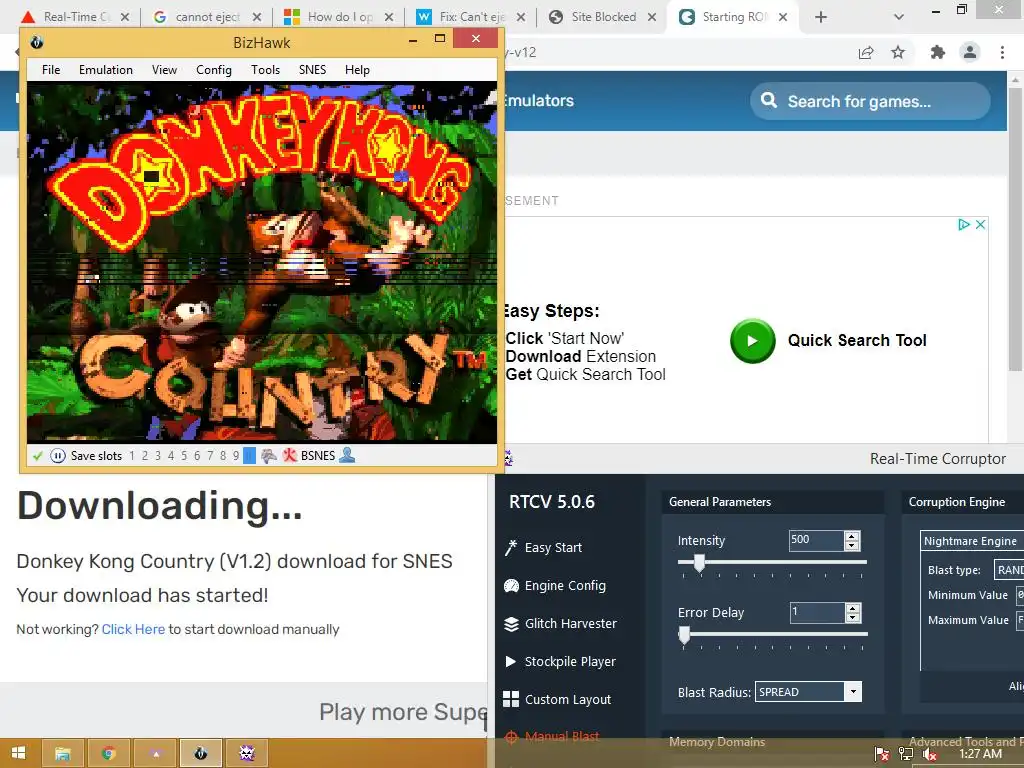Screen dimensions: 1024x768
Task: Open Easy Start in RTCV
Action: (x=543, y=547)
